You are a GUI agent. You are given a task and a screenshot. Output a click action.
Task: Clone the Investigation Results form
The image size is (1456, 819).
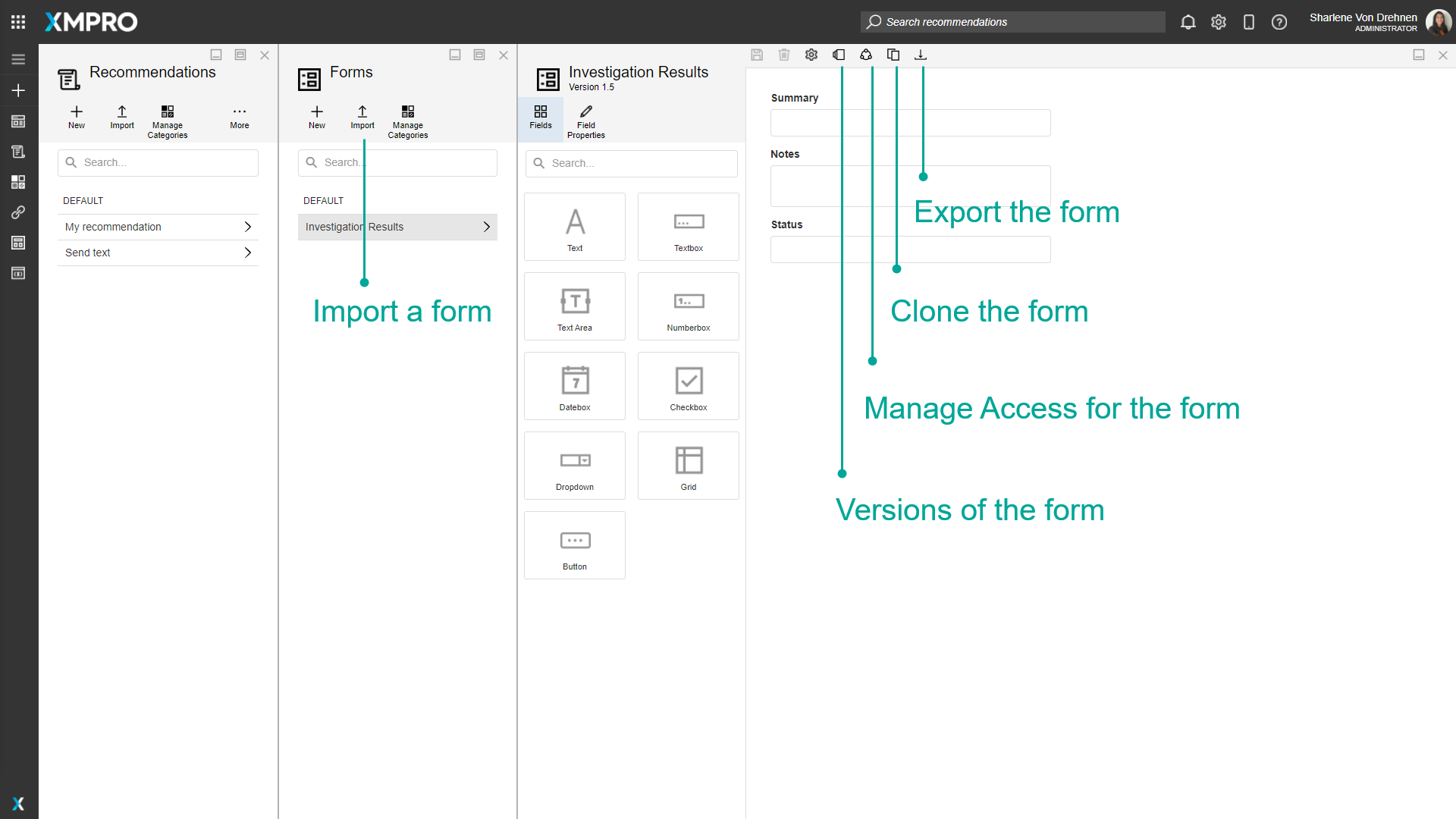[x=893, y=55]
